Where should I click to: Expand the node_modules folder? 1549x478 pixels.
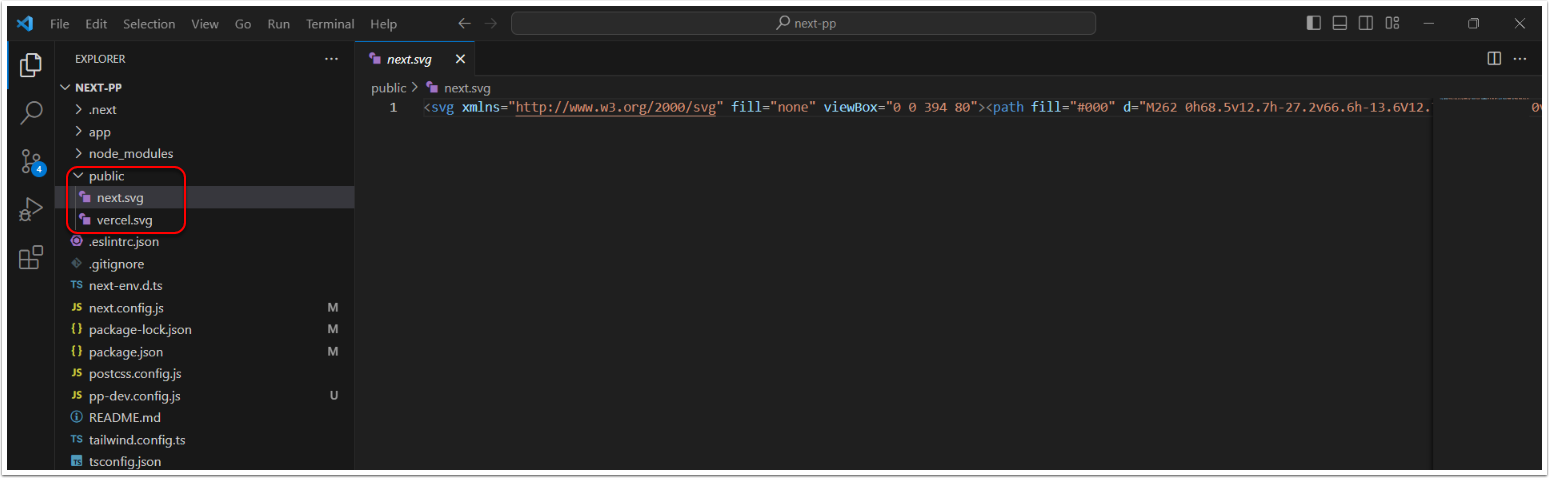[x=130, y=154]
